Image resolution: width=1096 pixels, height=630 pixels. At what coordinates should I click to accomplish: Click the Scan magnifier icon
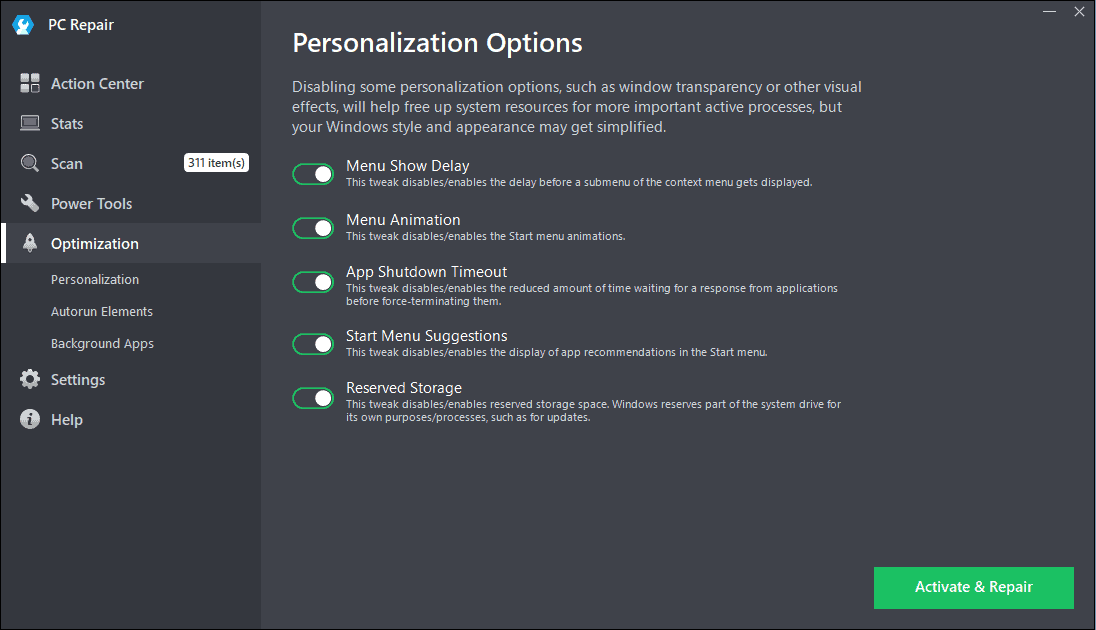click(x=29, y=164)
